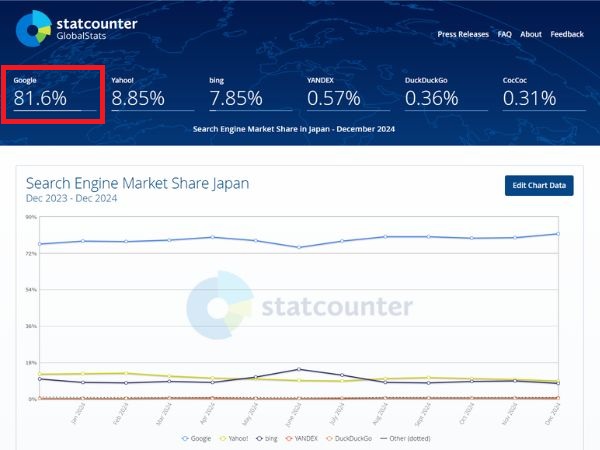Screen dimensions: 600x450
Task: Go to the FAQ page
Action: [505, 34]
